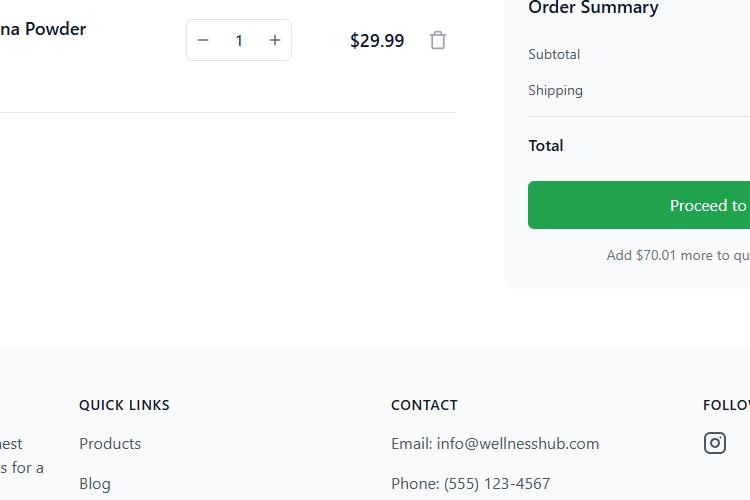Screen dimensions: 750x500
Task: Click the QUICK LINKS footer heading
Action: pyautogui.click(x=124, y=405)
